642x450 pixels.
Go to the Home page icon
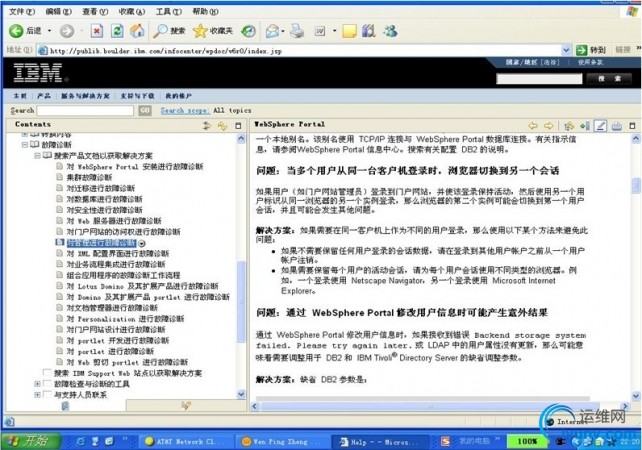point(137,31)
